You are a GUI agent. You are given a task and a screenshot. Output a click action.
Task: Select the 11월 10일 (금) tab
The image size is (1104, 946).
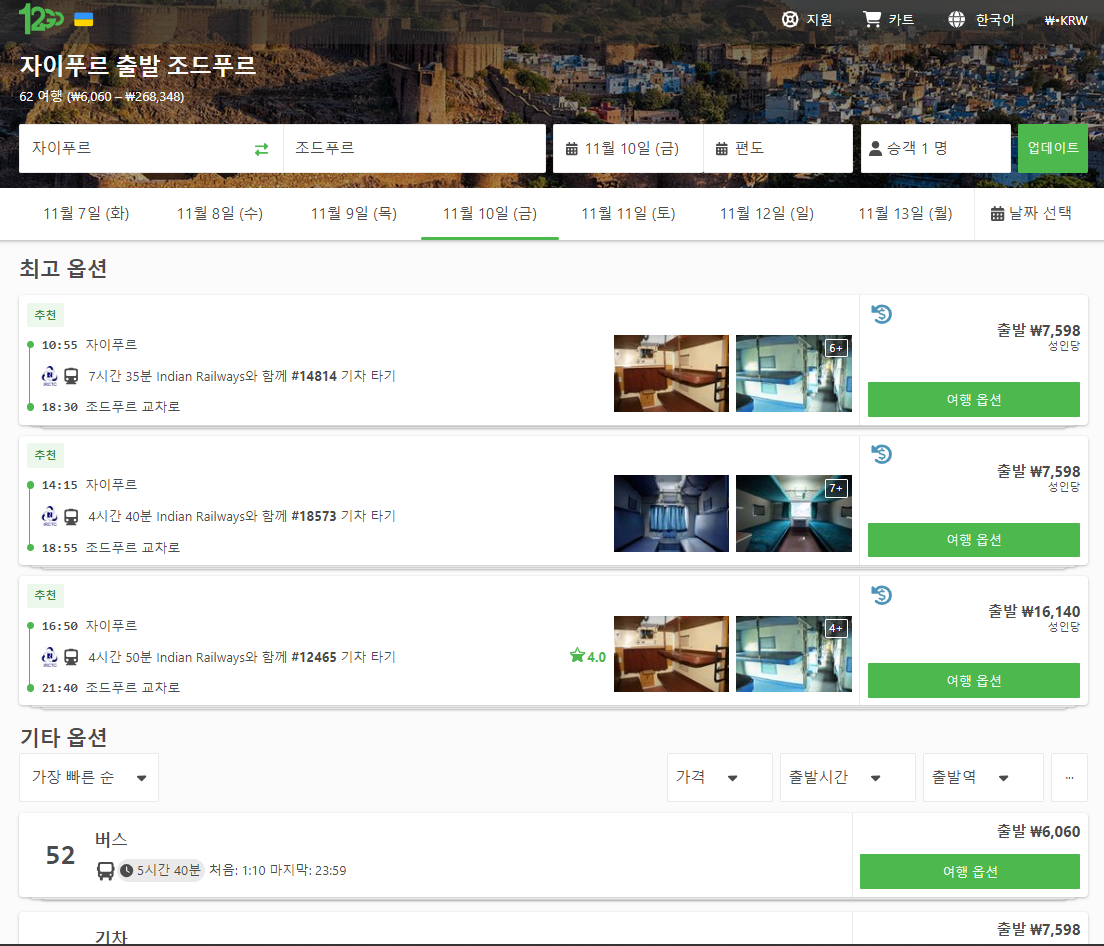(x=490, y=213)
